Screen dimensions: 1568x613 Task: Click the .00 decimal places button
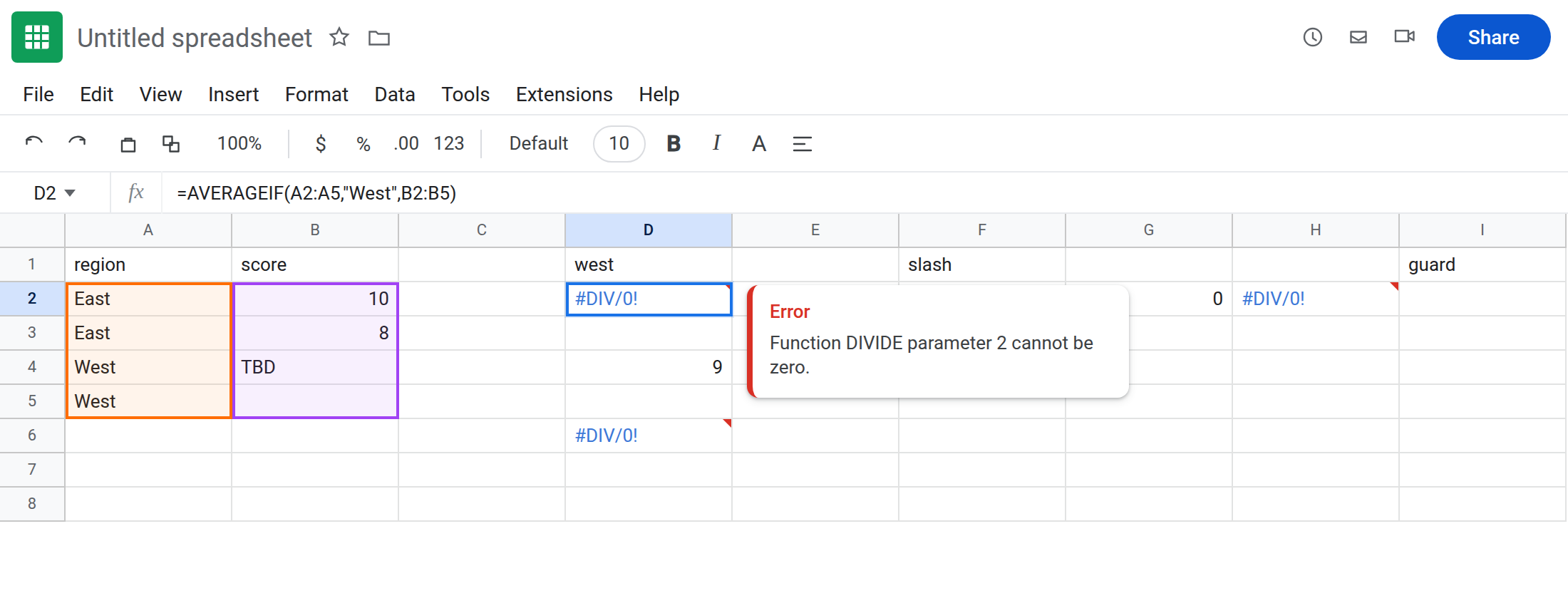[406, 144]
